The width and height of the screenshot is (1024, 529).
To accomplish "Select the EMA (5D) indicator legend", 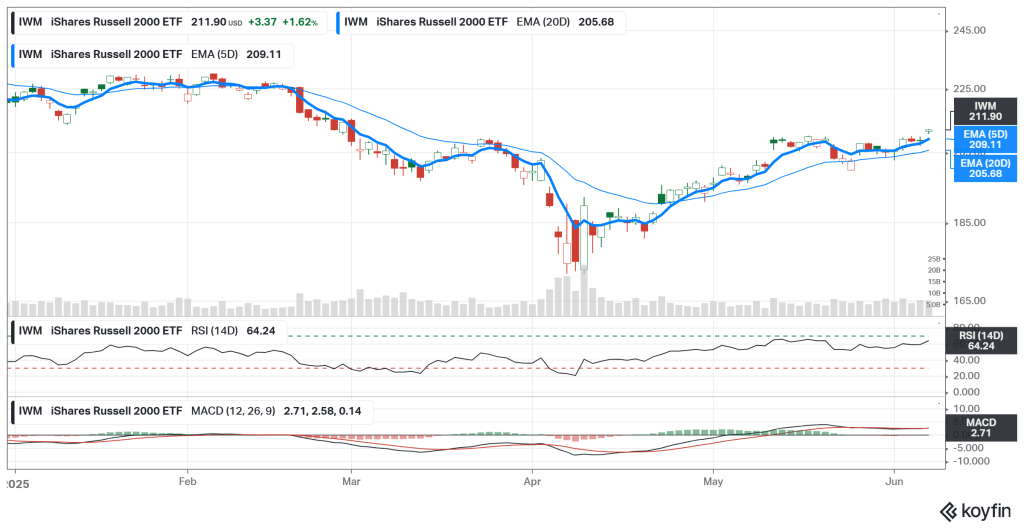I will (150, 54).
